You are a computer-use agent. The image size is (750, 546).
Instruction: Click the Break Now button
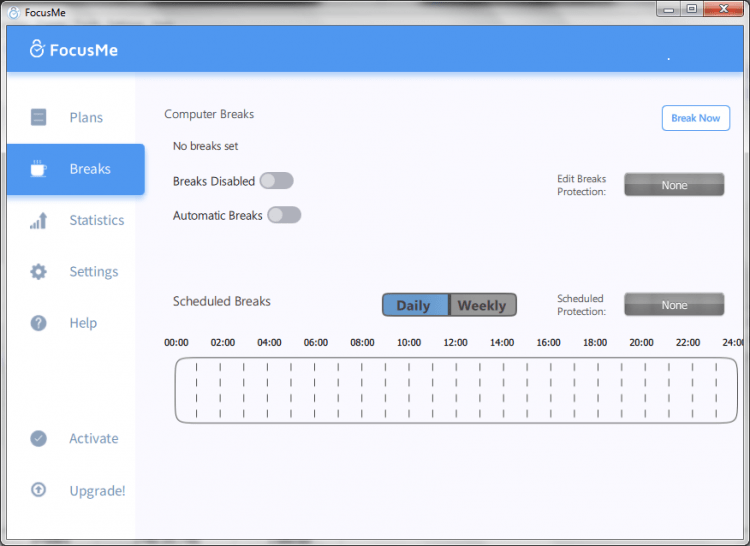tap(695, 118)
